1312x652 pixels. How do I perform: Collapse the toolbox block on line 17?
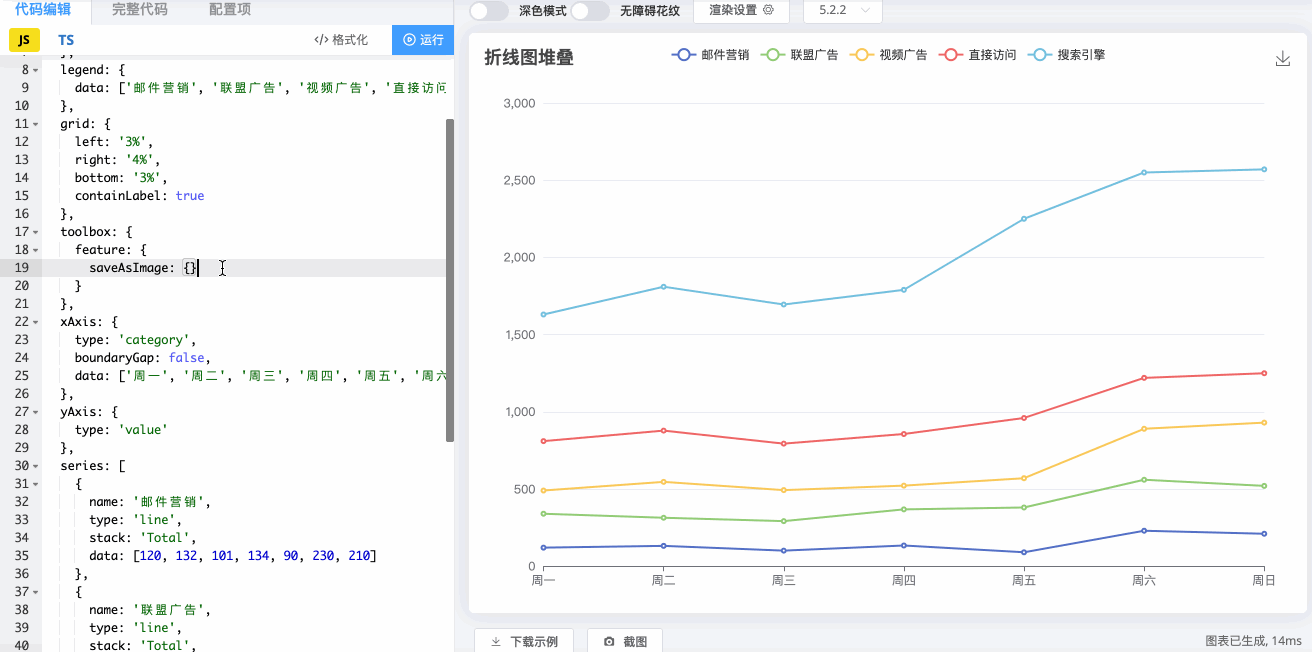(x=34, y=231)
